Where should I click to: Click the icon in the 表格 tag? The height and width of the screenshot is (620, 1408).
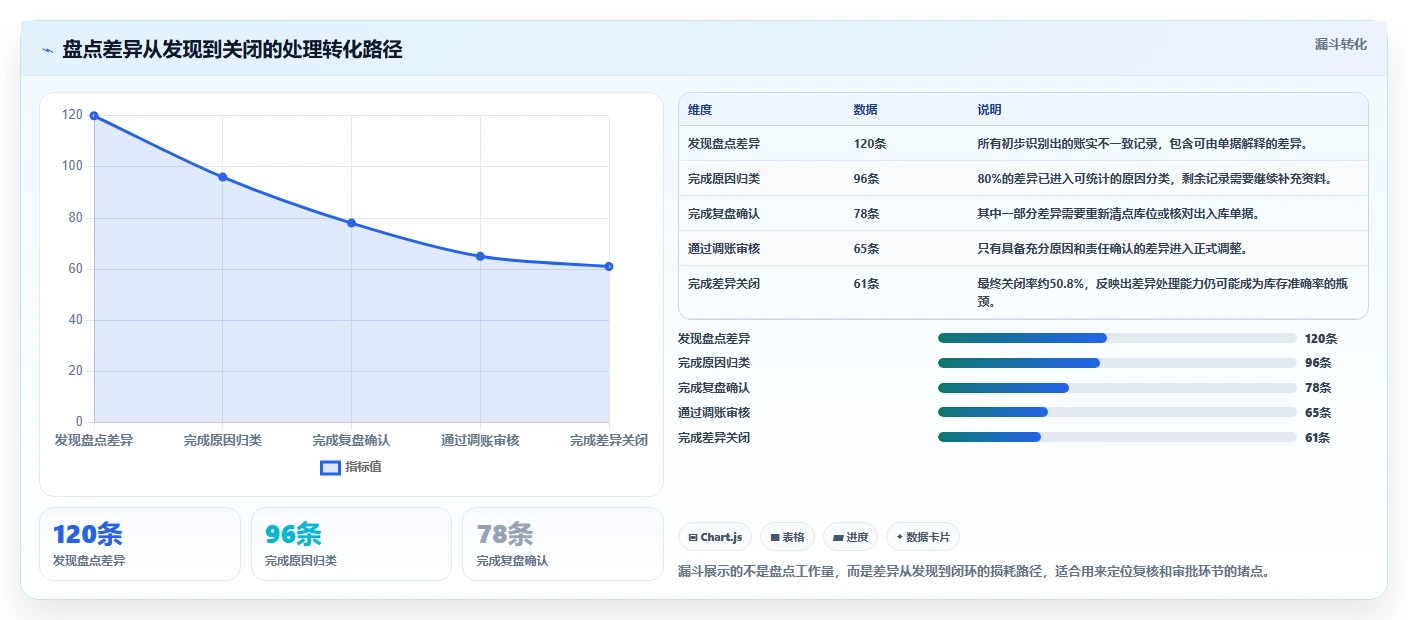774,537
